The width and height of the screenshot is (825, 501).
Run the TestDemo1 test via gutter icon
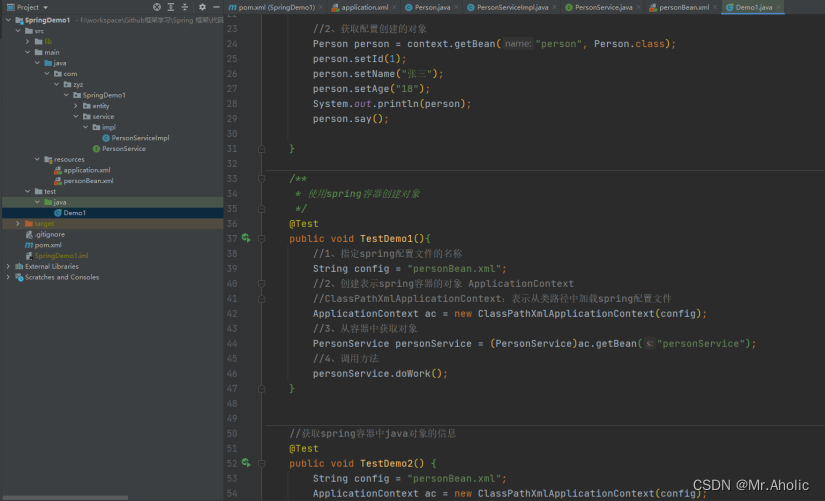pyautogui.click(x=246, y=238)
